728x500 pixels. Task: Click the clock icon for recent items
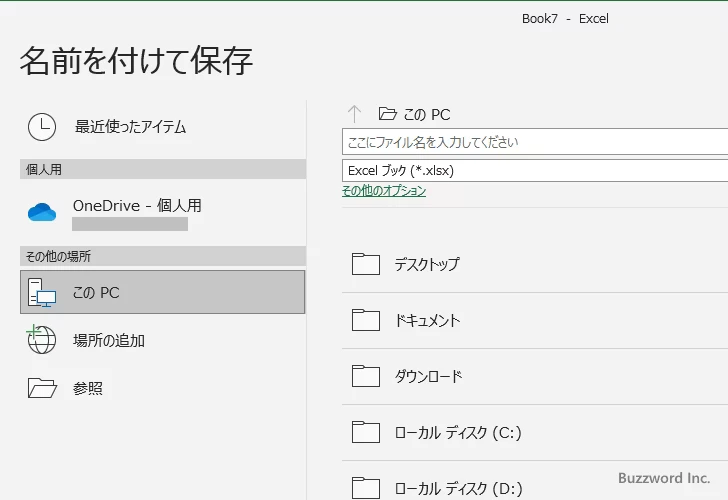coord(42,127)
